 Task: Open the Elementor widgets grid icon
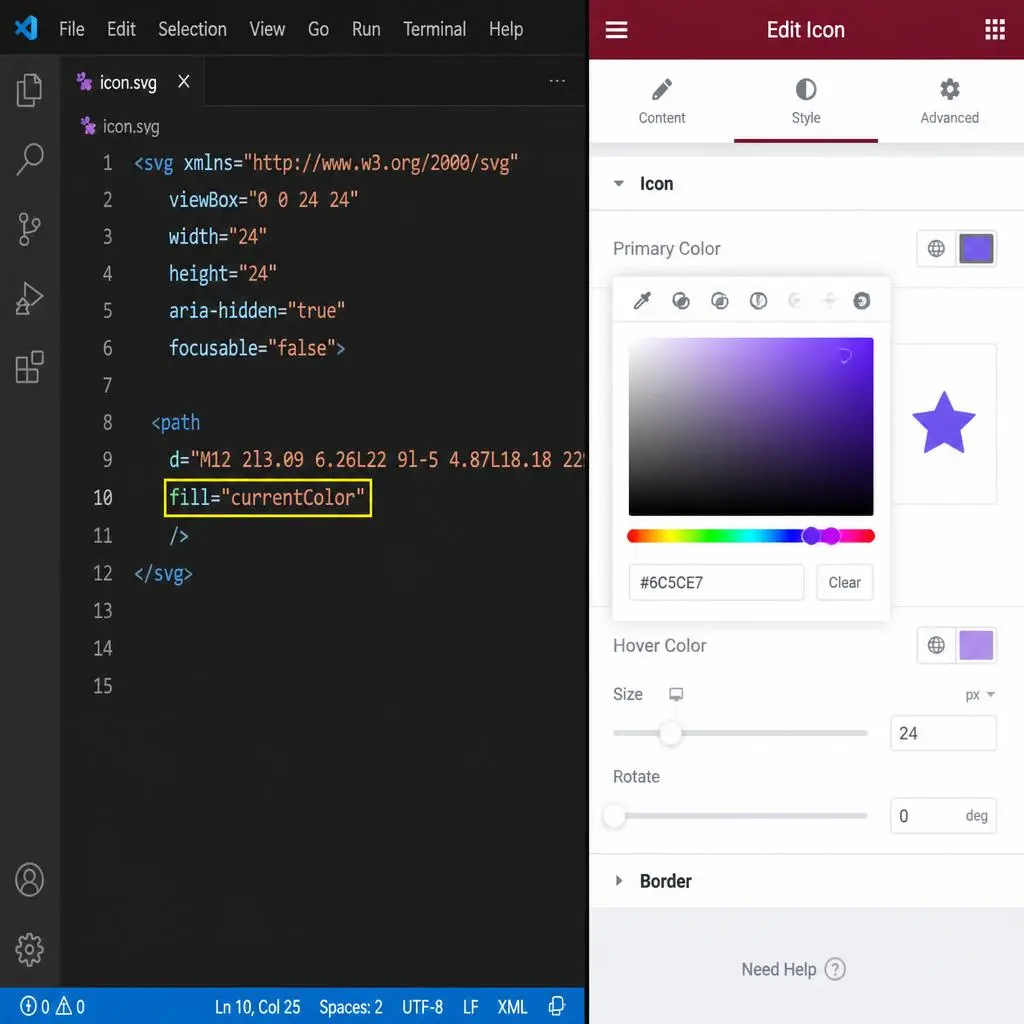995,29
